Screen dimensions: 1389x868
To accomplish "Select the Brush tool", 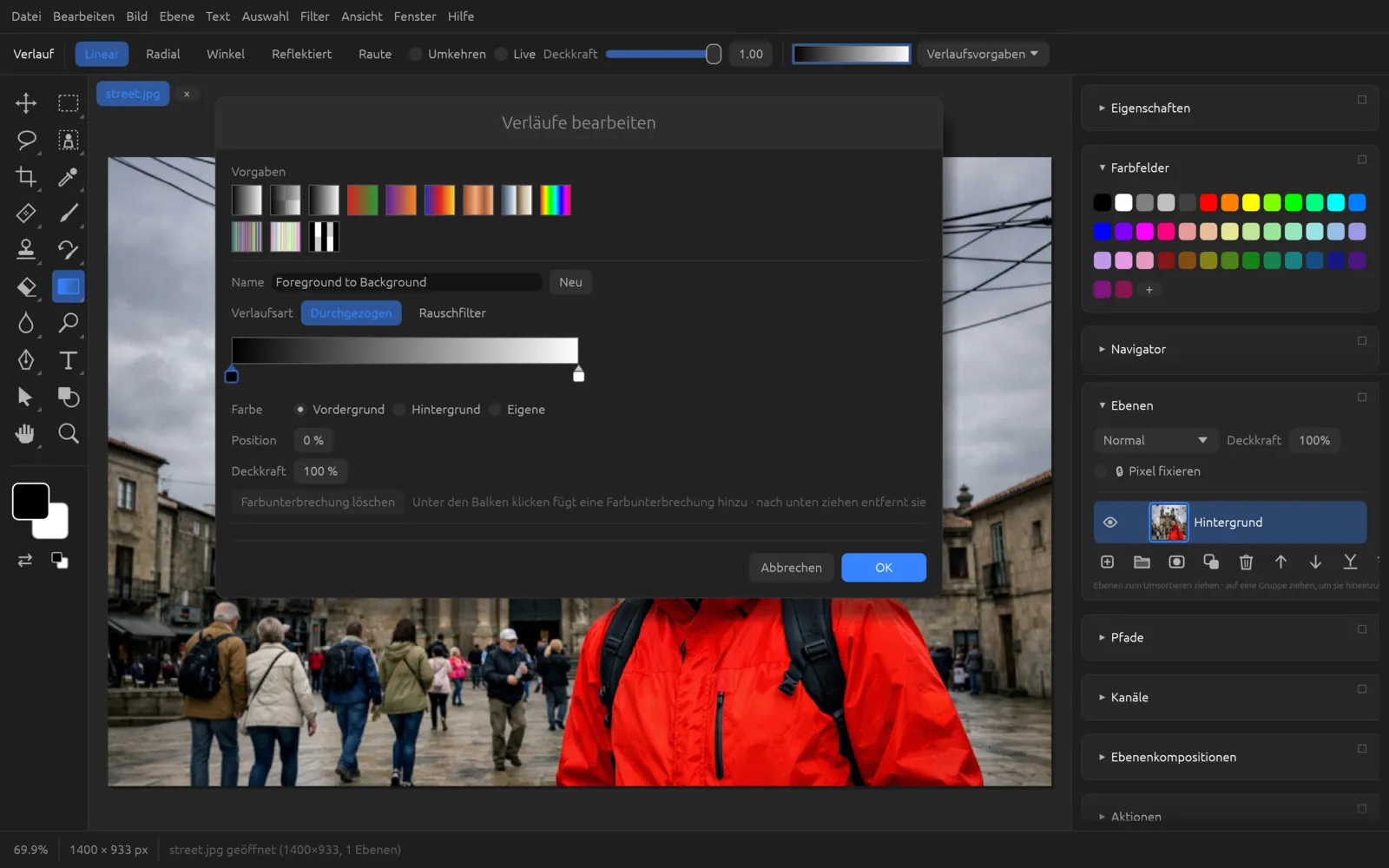I will 69,214.
